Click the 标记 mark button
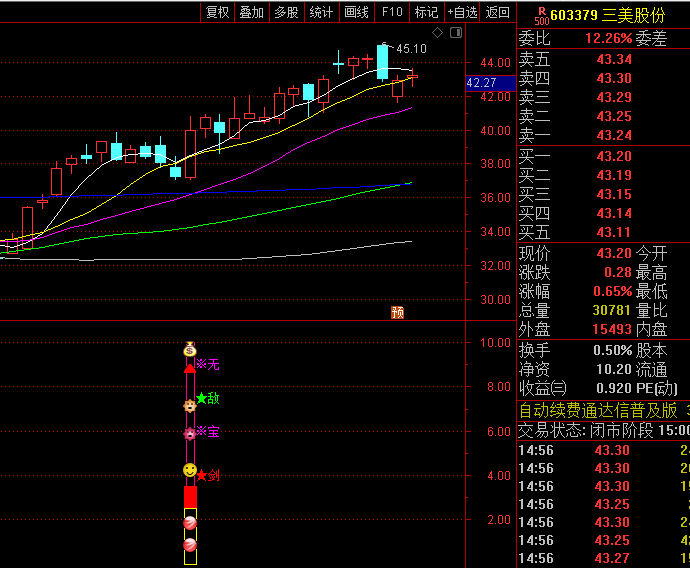This screenshot has width=690, height=568. (x=426, y=12)
